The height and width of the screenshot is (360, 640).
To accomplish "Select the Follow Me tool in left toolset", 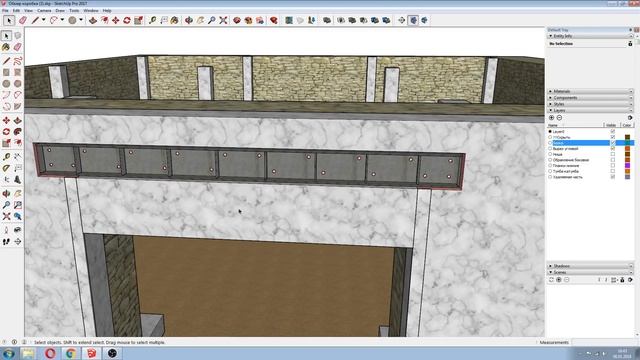I will pos(18,132).
